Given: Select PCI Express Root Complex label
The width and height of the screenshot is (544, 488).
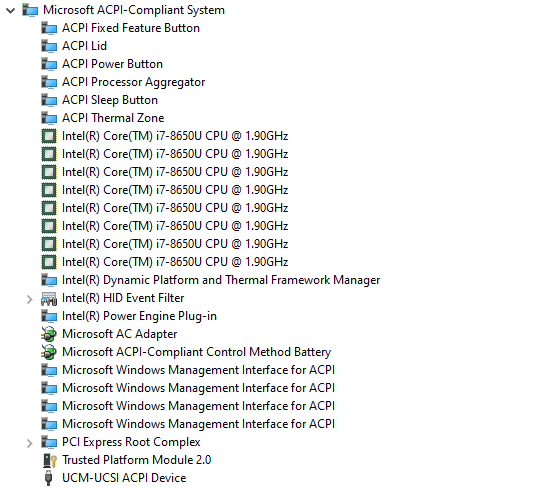Looking at the screenshot, I should (131, 442).
